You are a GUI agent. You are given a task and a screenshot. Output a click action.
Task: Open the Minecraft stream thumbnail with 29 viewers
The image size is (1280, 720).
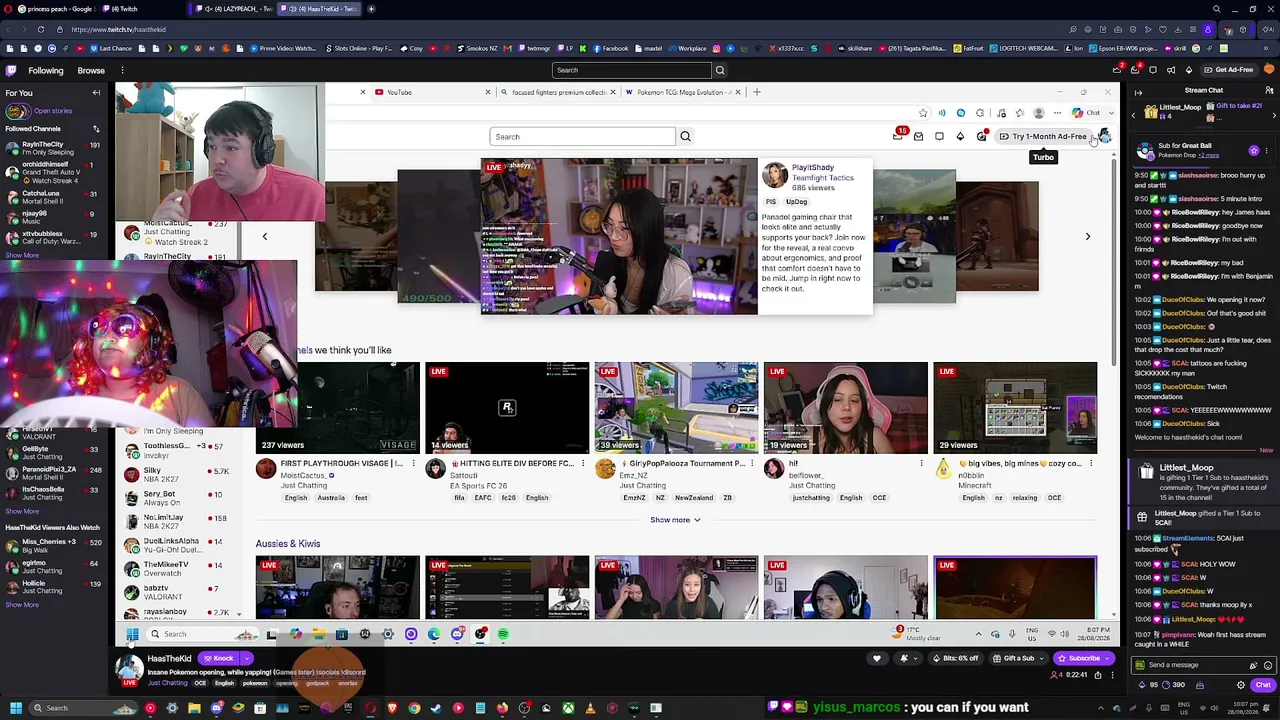(x=1015, y=408)
